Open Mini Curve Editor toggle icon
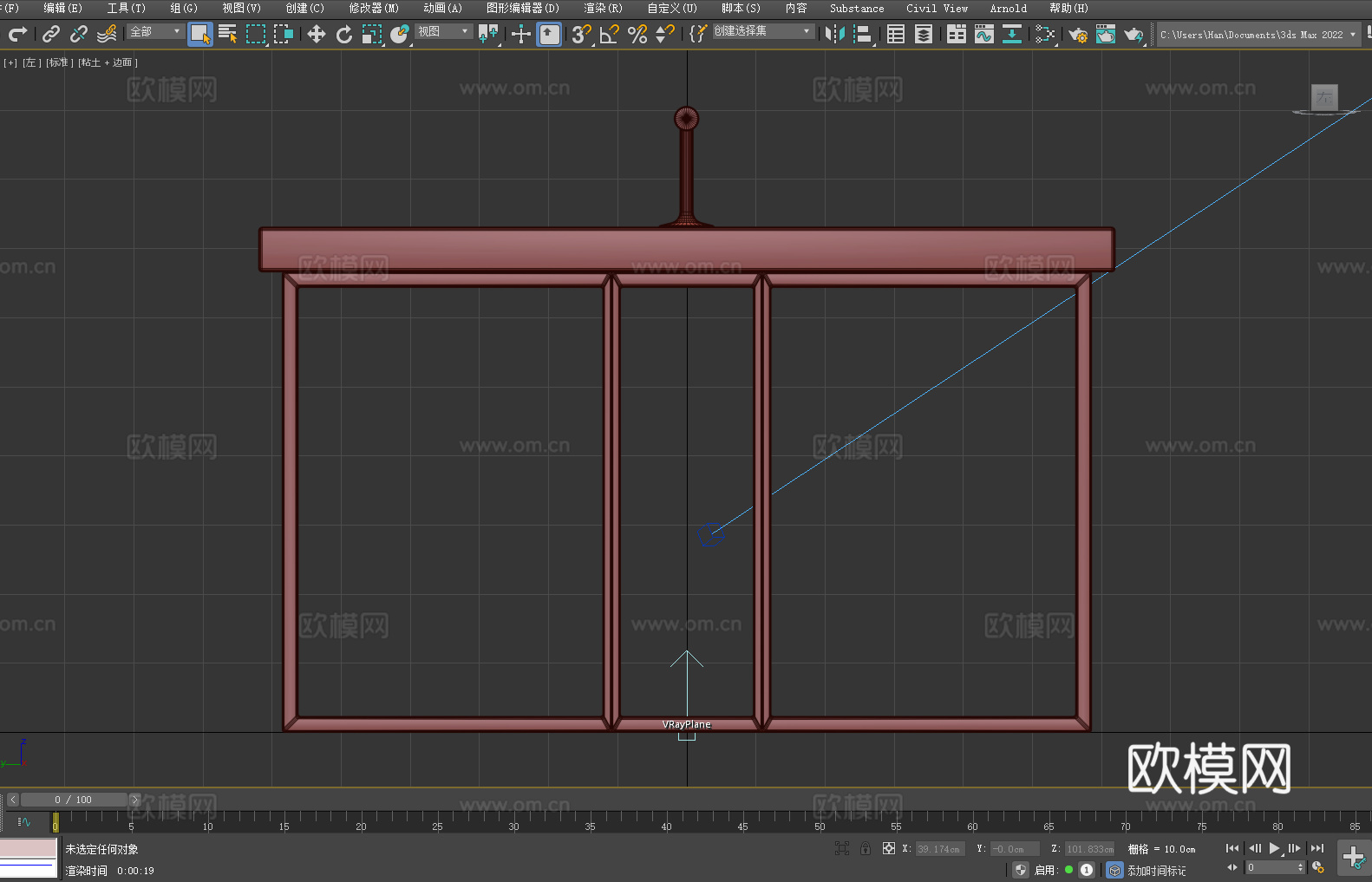This screenshot has width=1372, height=882. coord(24,821)
